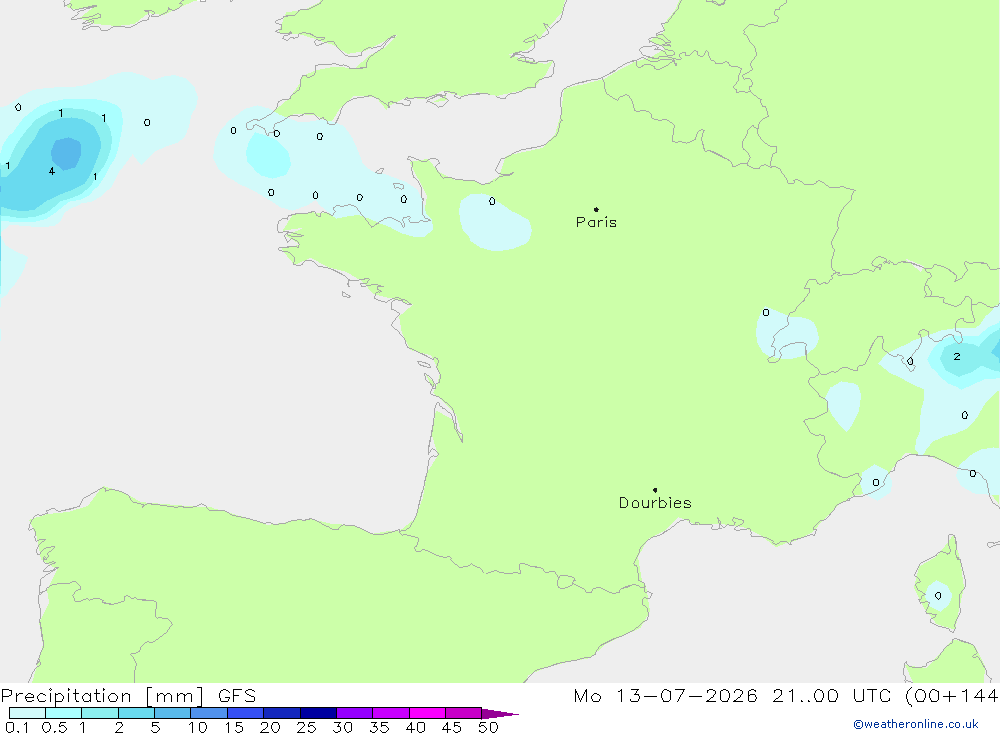The image size is (1000, 733).
Task: Click the legend scale label 20
Action: click(270, 727)
